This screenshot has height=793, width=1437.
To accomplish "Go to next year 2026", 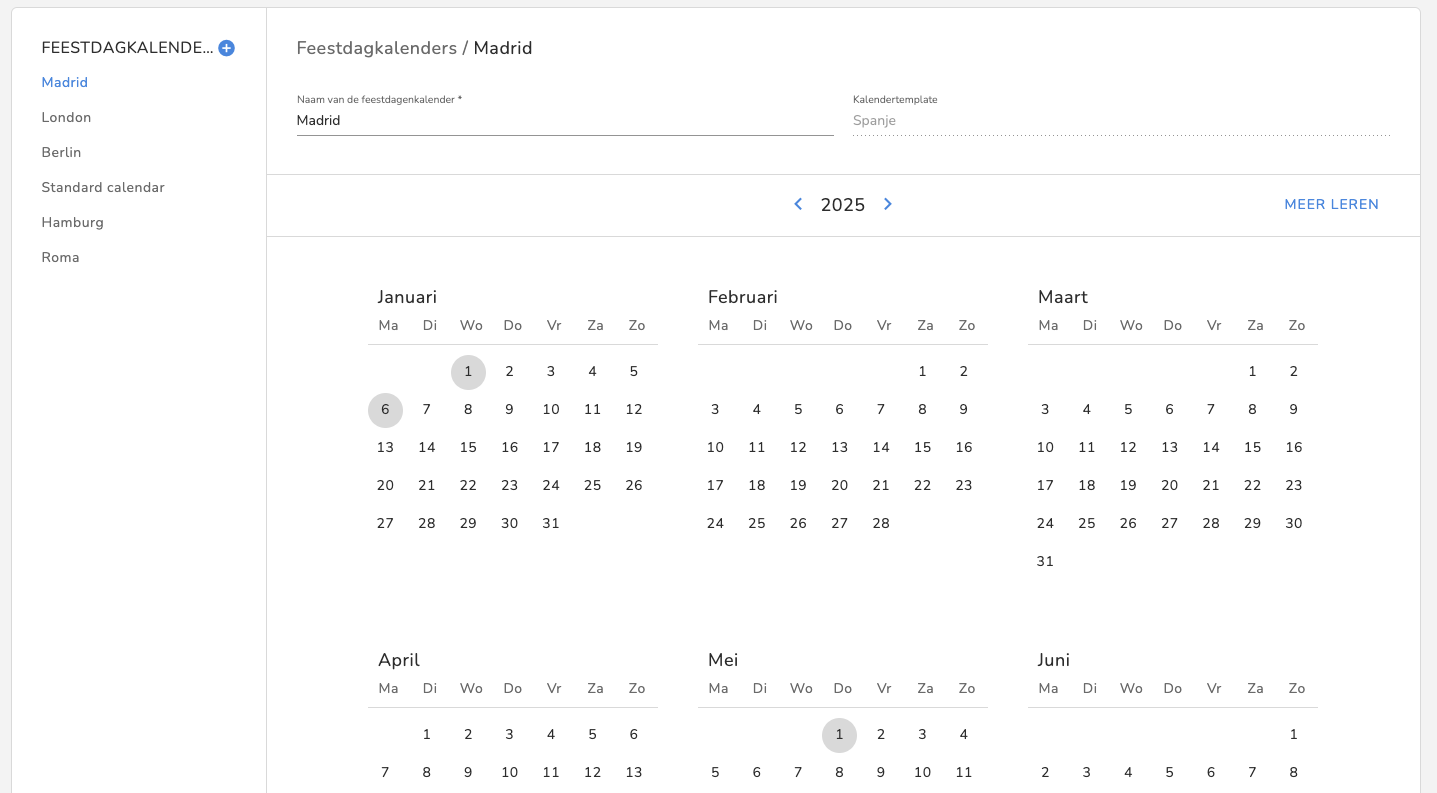I will 888,204.
